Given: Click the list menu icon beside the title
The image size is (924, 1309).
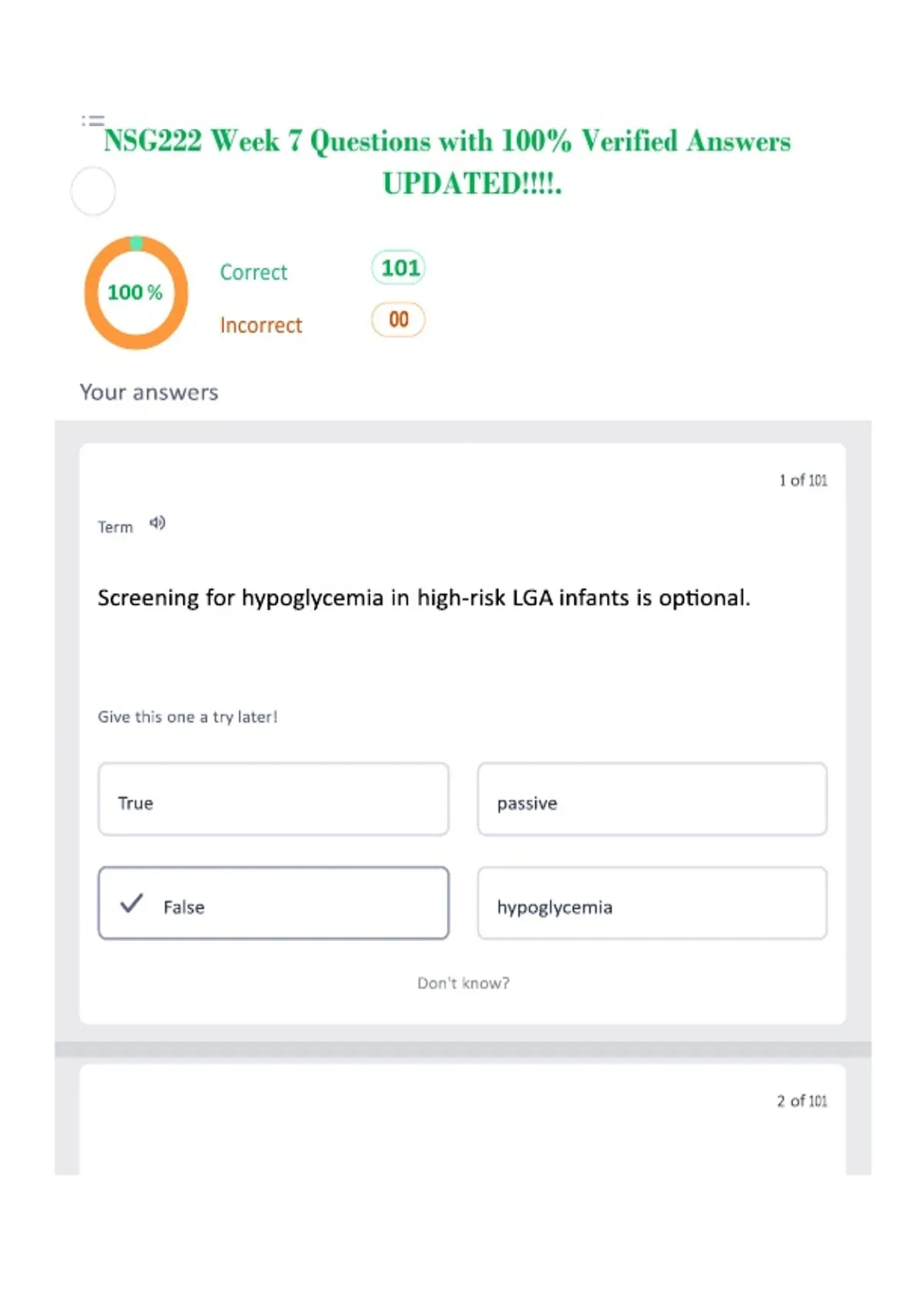Looking at the screenshot, I should [x=92, y=120].
